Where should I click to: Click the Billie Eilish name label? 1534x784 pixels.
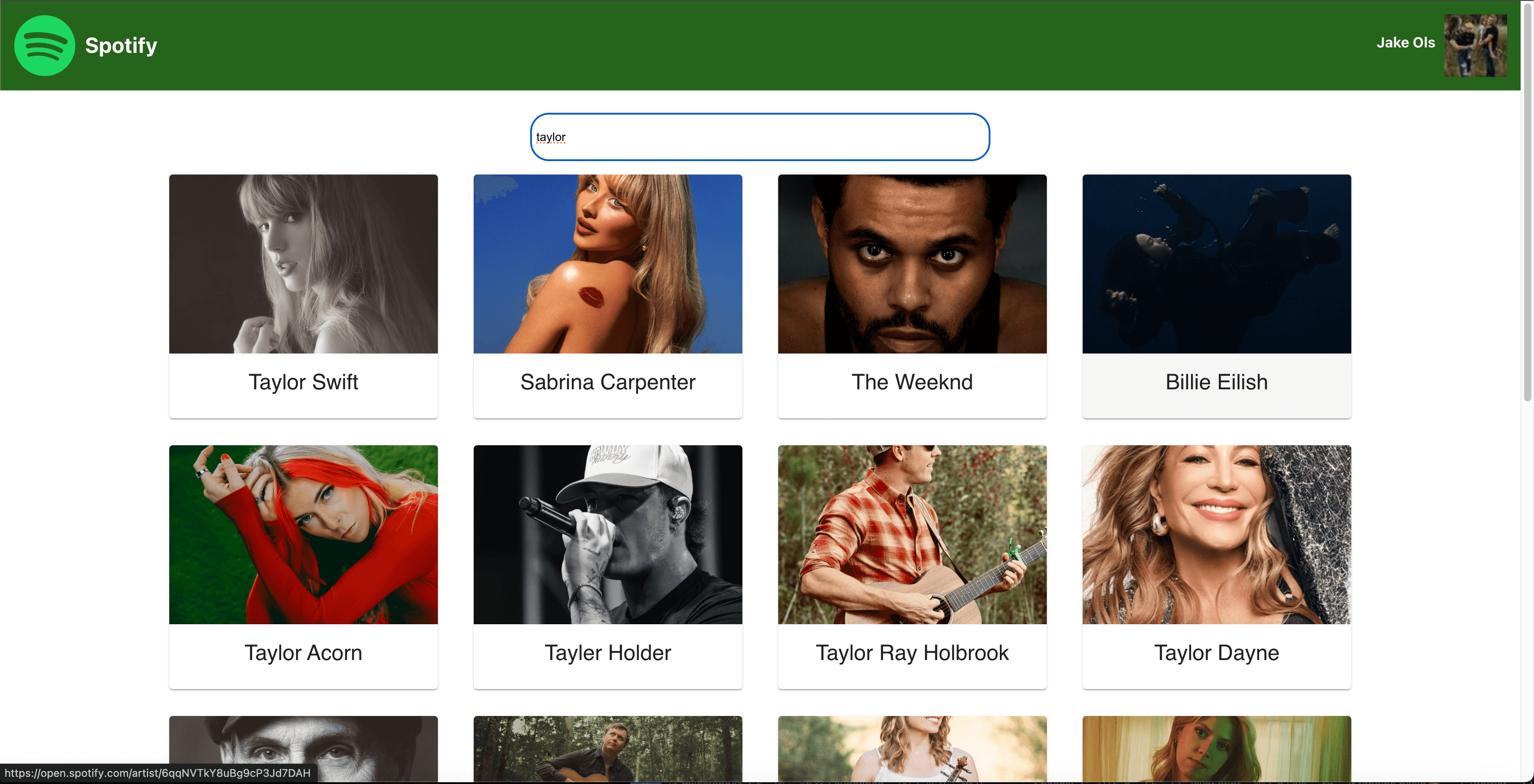click(1216, 382)
